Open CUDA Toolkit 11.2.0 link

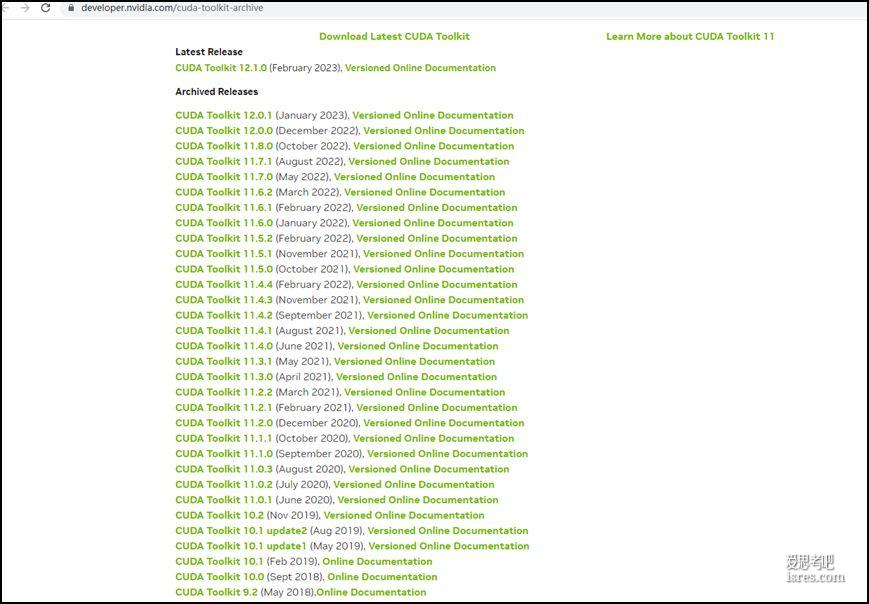(224, 423)
